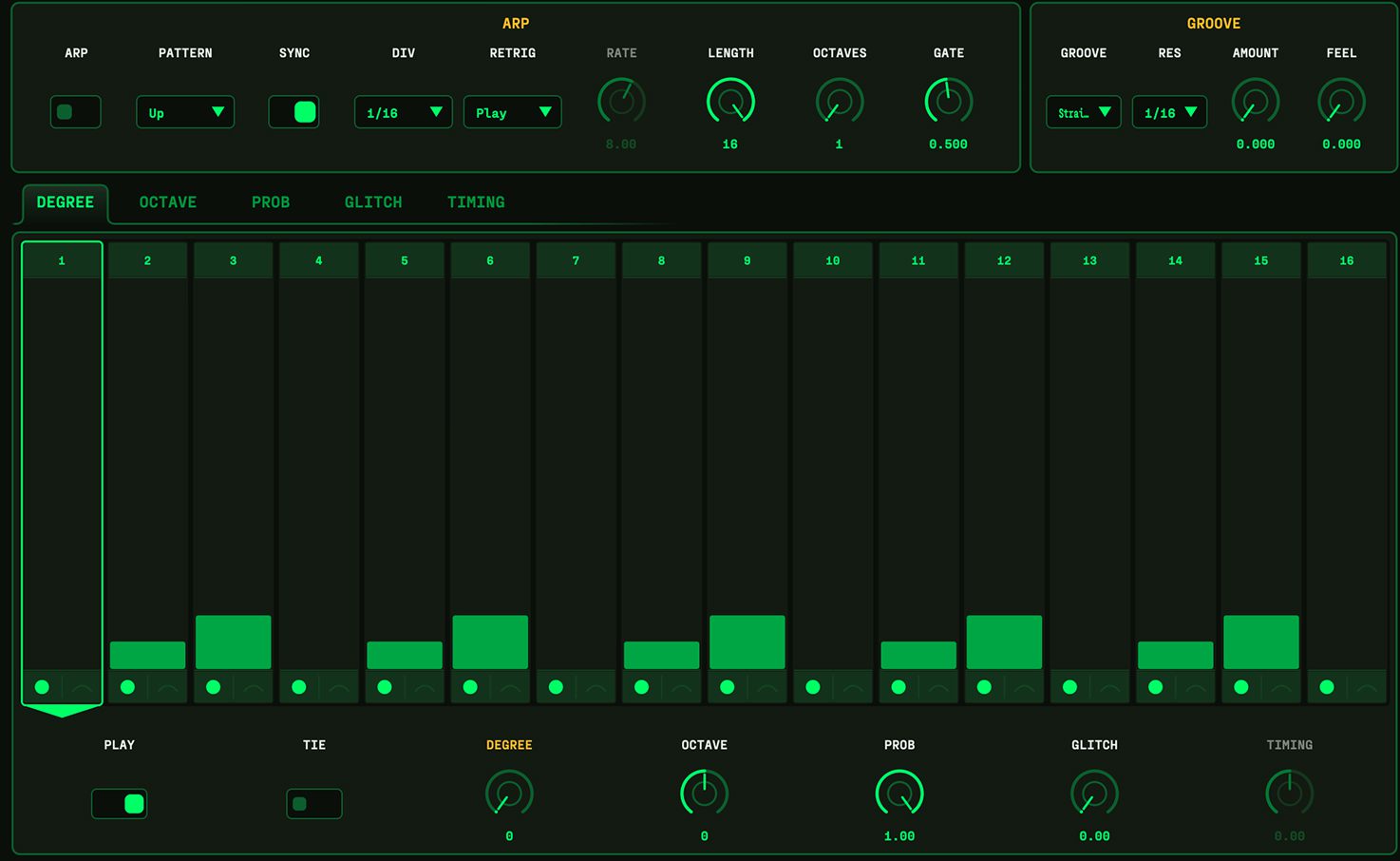The image size is (1400, 861).
Task: Toggle the PLAY switch for selected step
Action: [120, 804]
